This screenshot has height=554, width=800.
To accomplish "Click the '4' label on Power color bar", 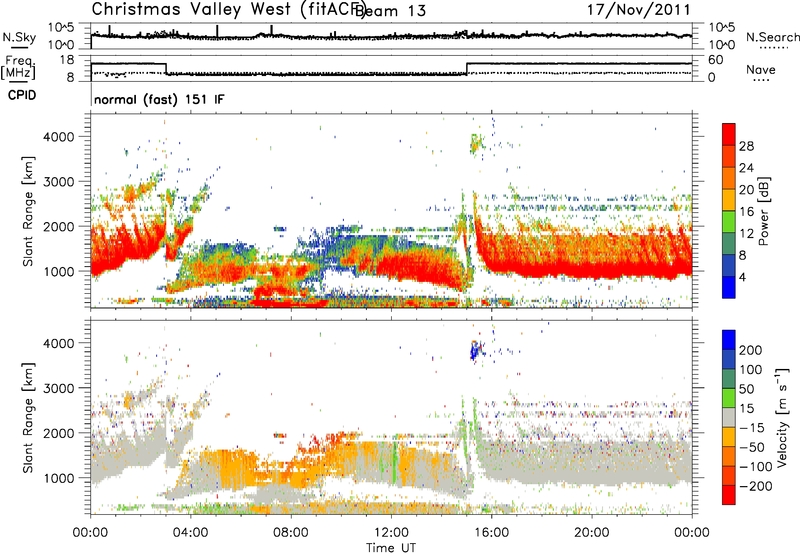I will pyautogui.click(x=742, y=277).
